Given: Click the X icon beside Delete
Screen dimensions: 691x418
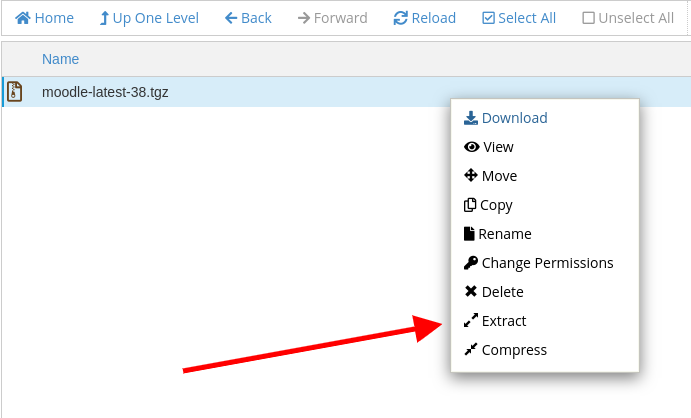Looking at the screenshot, I should 471,292.
